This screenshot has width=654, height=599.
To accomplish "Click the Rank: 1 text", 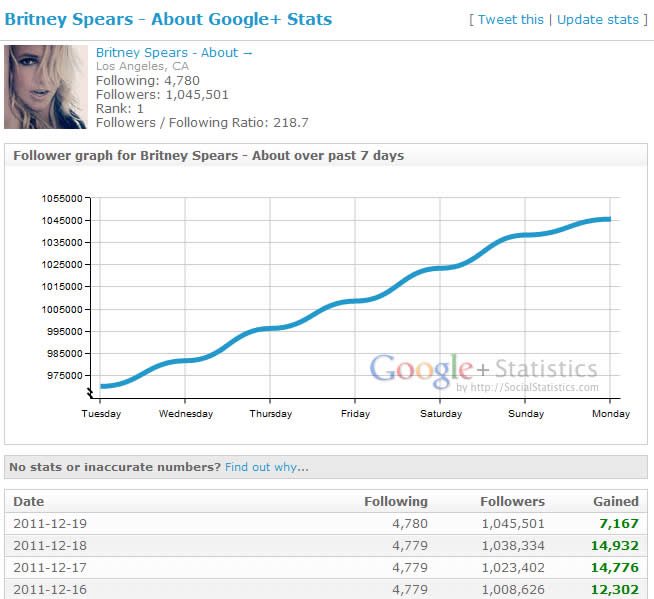I will 120,108.
